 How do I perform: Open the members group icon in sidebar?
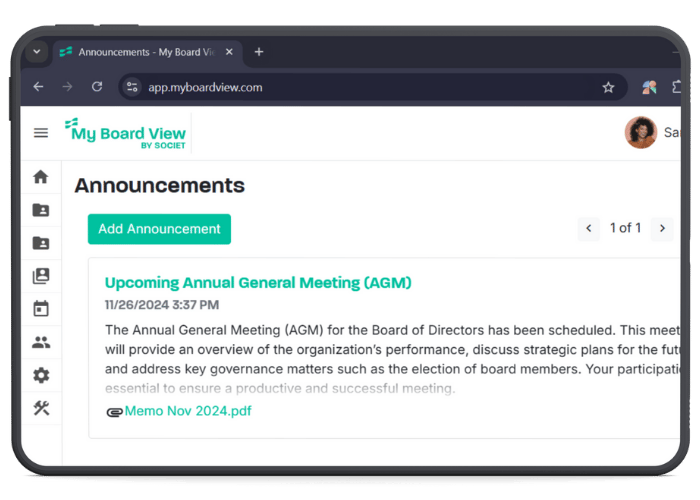click(41, 342)
